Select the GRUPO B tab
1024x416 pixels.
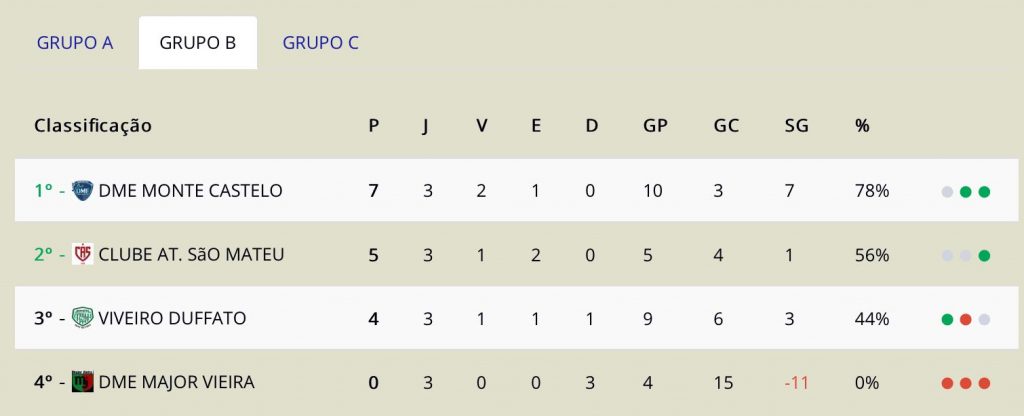tap(198, 43)
